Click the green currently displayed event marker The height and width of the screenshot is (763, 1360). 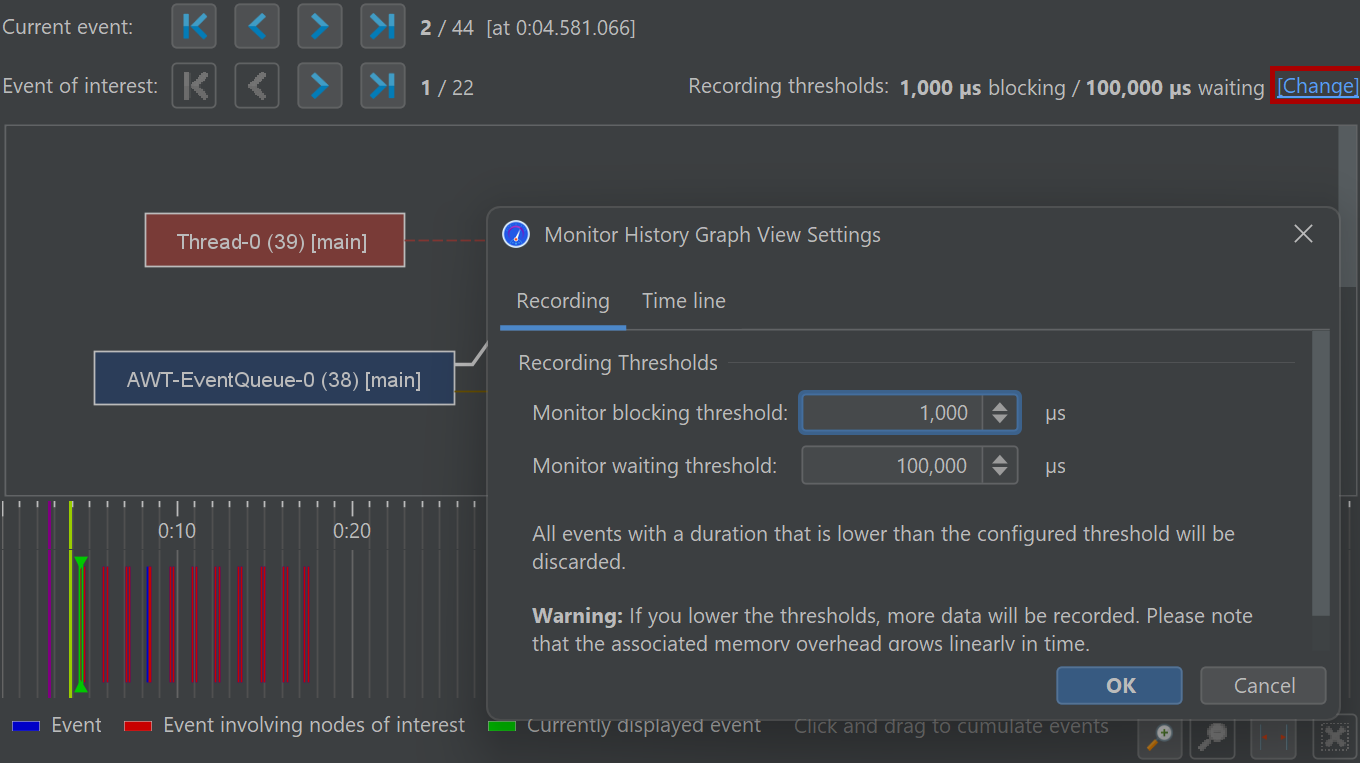click(x=81, y=626)
